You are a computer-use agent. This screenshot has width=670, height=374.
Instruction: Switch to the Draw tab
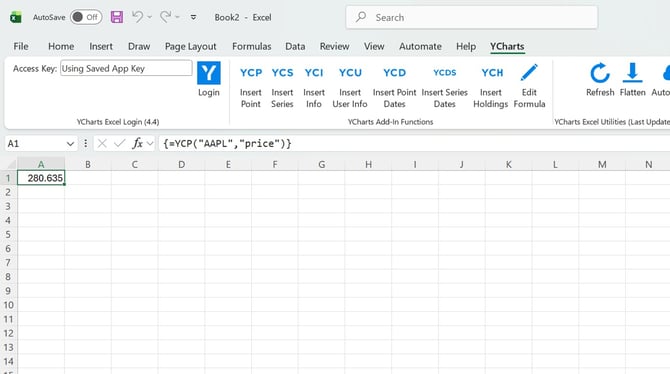click(x=139, y=46)
